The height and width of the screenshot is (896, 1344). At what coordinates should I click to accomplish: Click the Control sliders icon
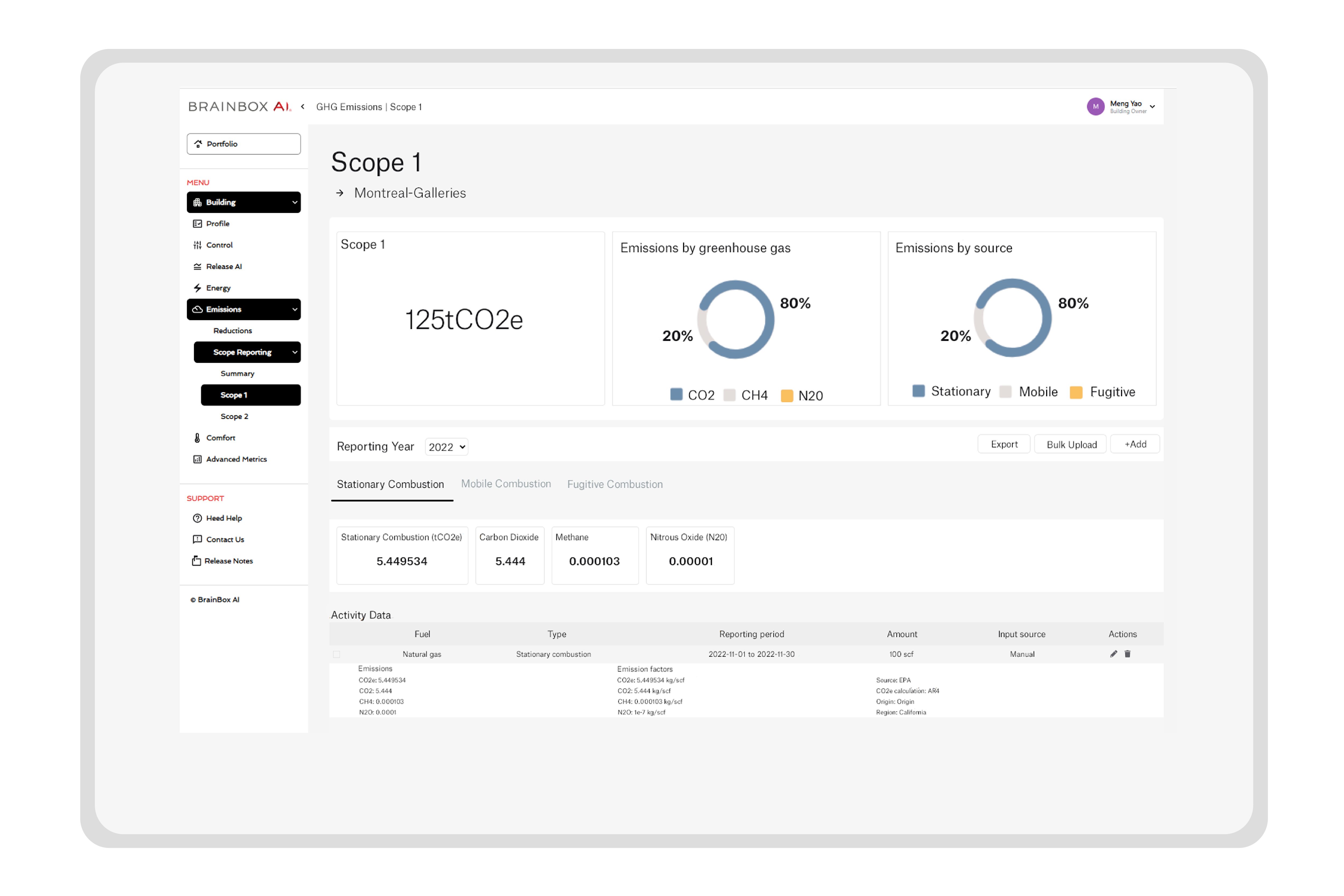coord(197,245)
